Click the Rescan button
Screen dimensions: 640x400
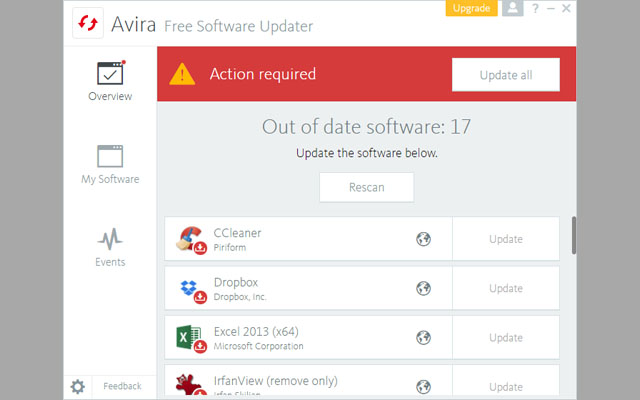(x=366, y=187)
